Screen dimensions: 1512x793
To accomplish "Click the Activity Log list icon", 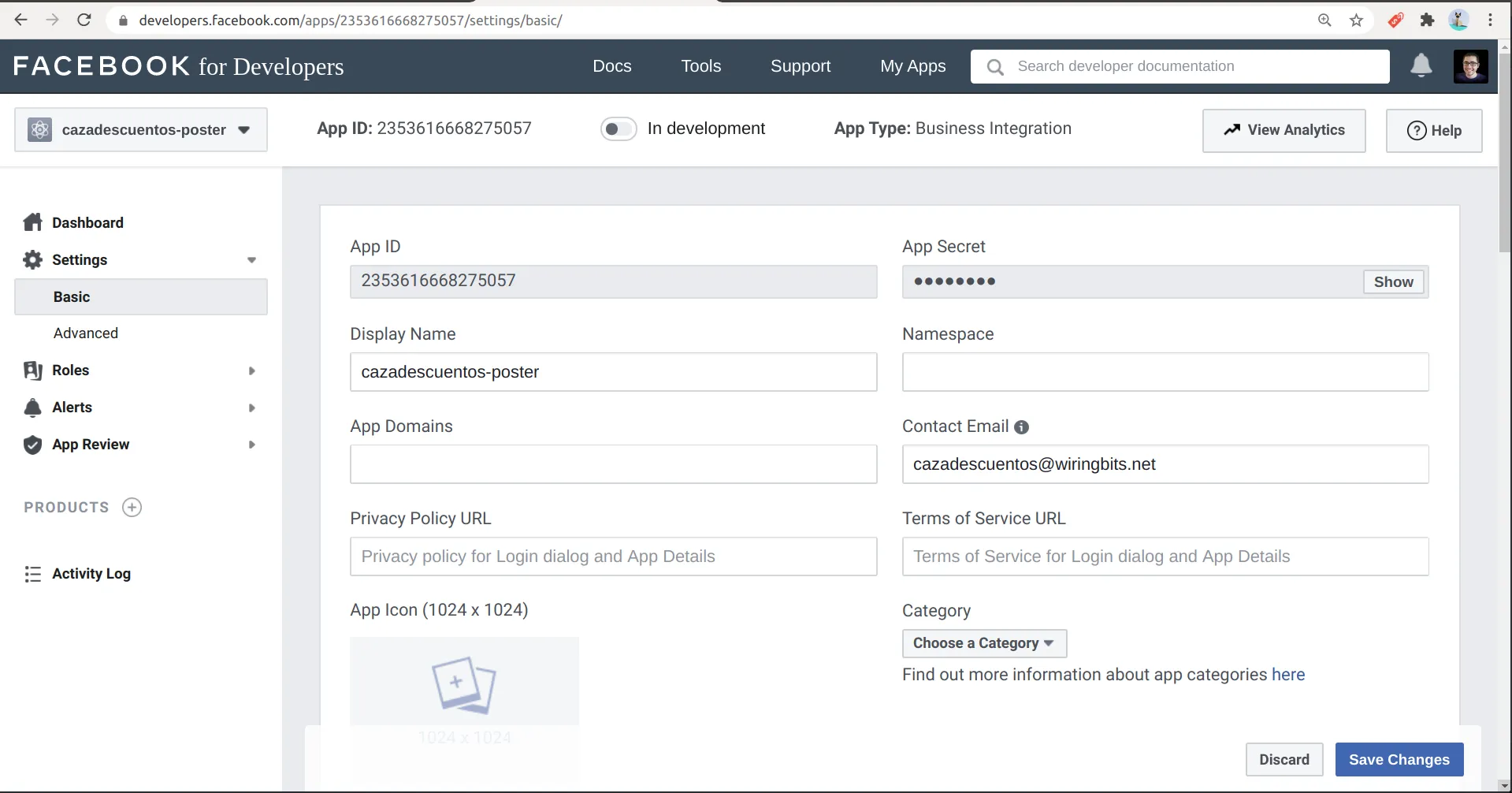I will (x=32, y=574).
